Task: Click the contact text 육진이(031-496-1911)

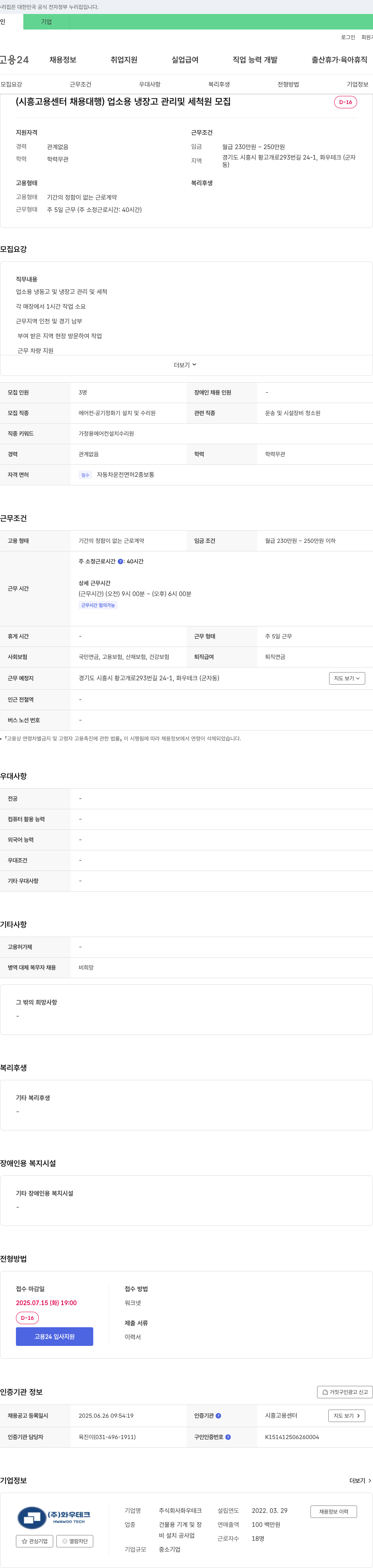Action: tap(107, 1437)
